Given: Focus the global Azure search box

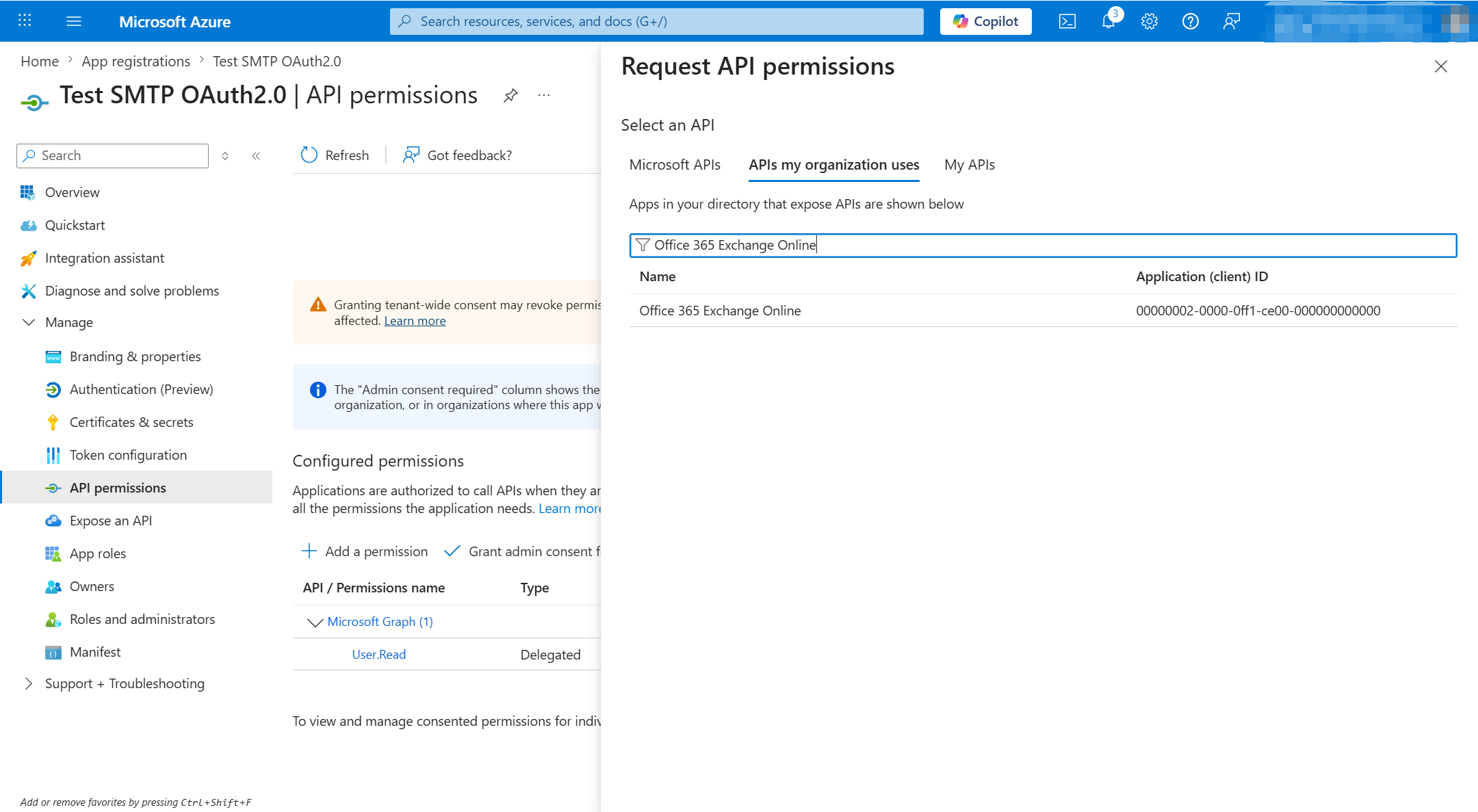Looking at the screenshot, I should click(657, 21).
